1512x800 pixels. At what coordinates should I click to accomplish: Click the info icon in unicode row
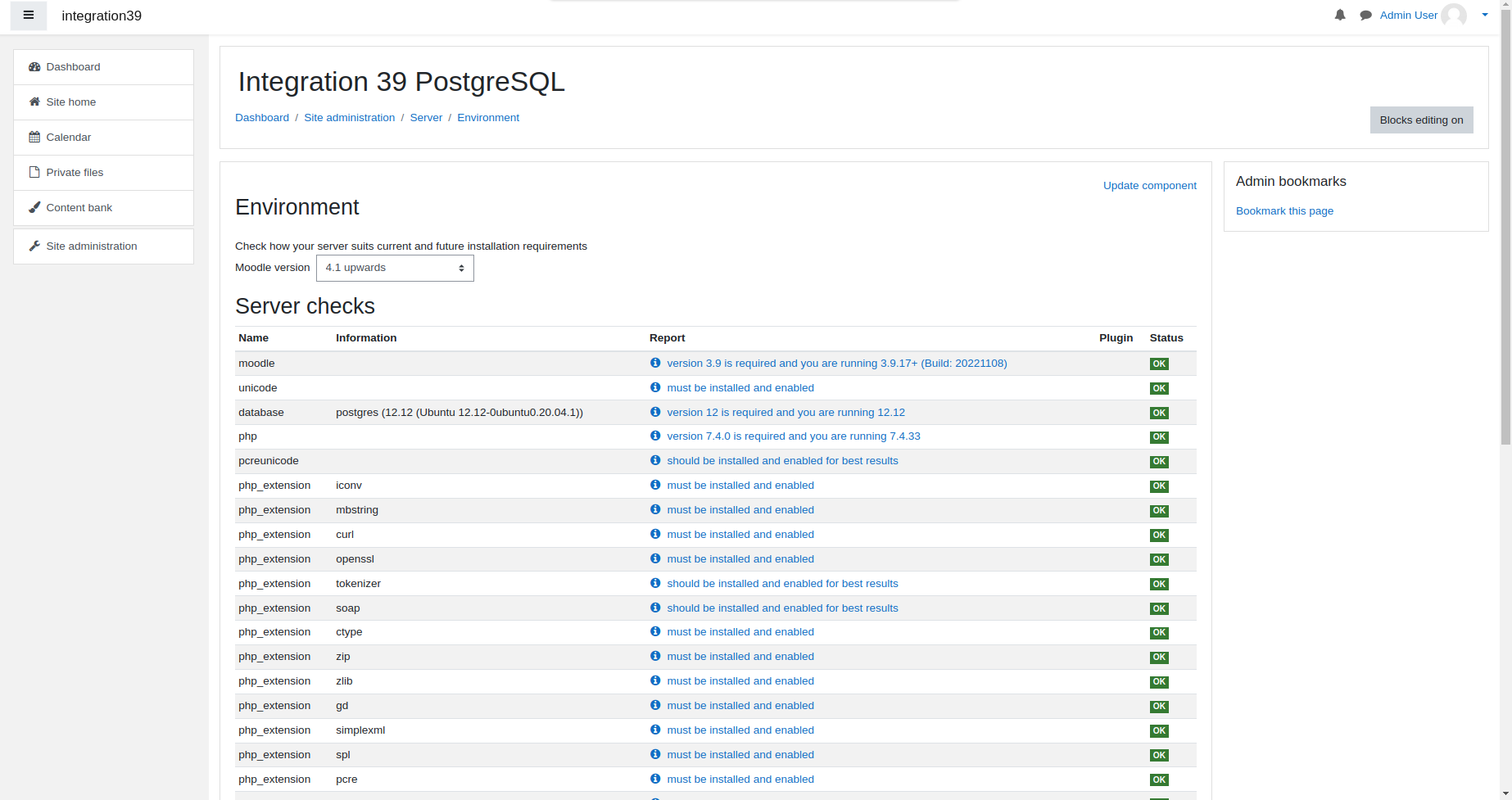coord(655,387)
